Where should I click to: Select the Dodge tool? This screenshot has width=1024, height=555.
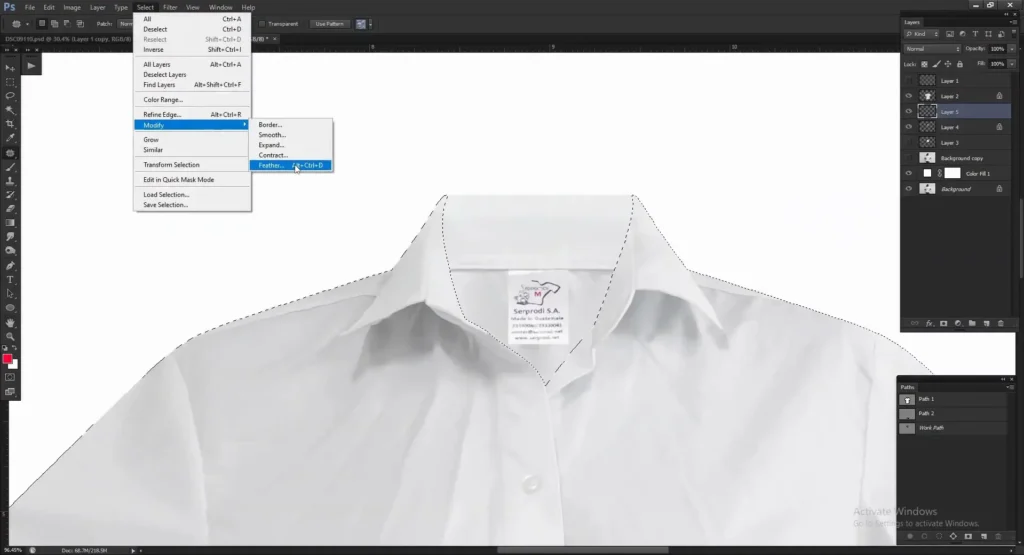[x=10, y=251]
